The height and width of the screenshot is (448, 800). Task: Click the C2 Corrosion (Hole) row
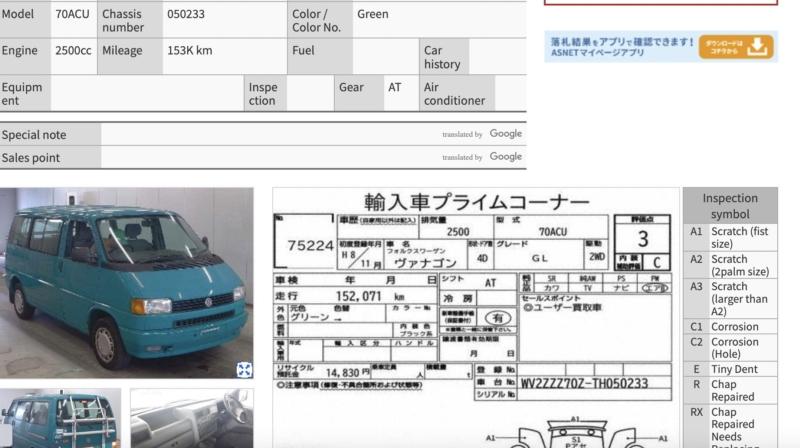click(730, 348)
